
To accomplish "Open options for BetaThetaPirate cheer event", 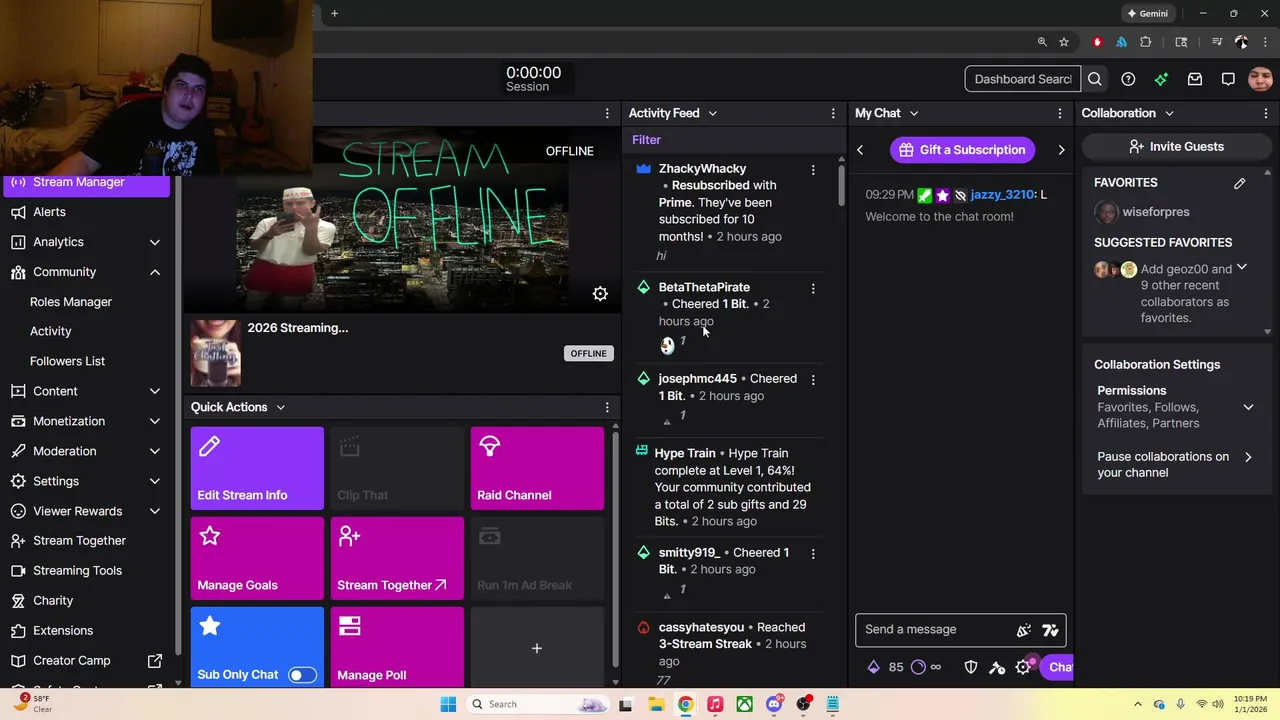I will click(x=813, y=289).
